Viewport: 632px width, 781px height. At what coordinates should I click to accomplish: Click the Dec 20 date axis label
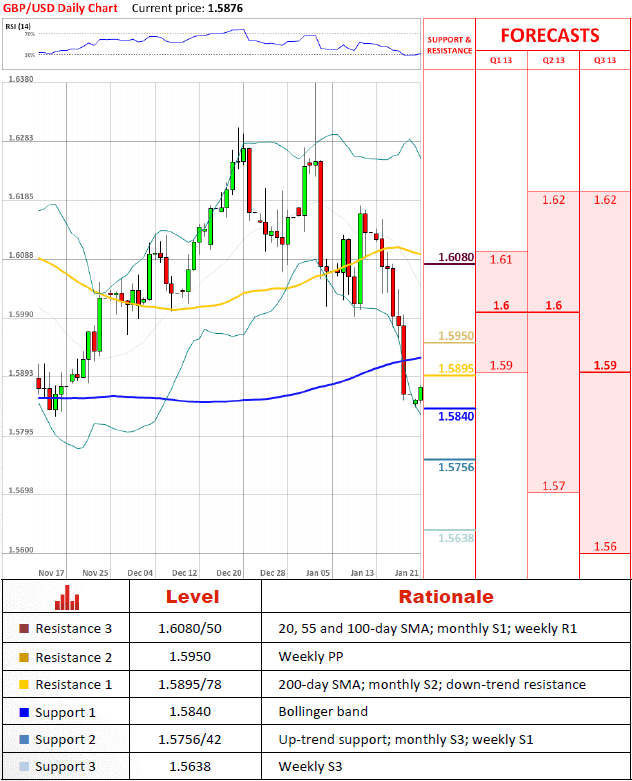229,573
